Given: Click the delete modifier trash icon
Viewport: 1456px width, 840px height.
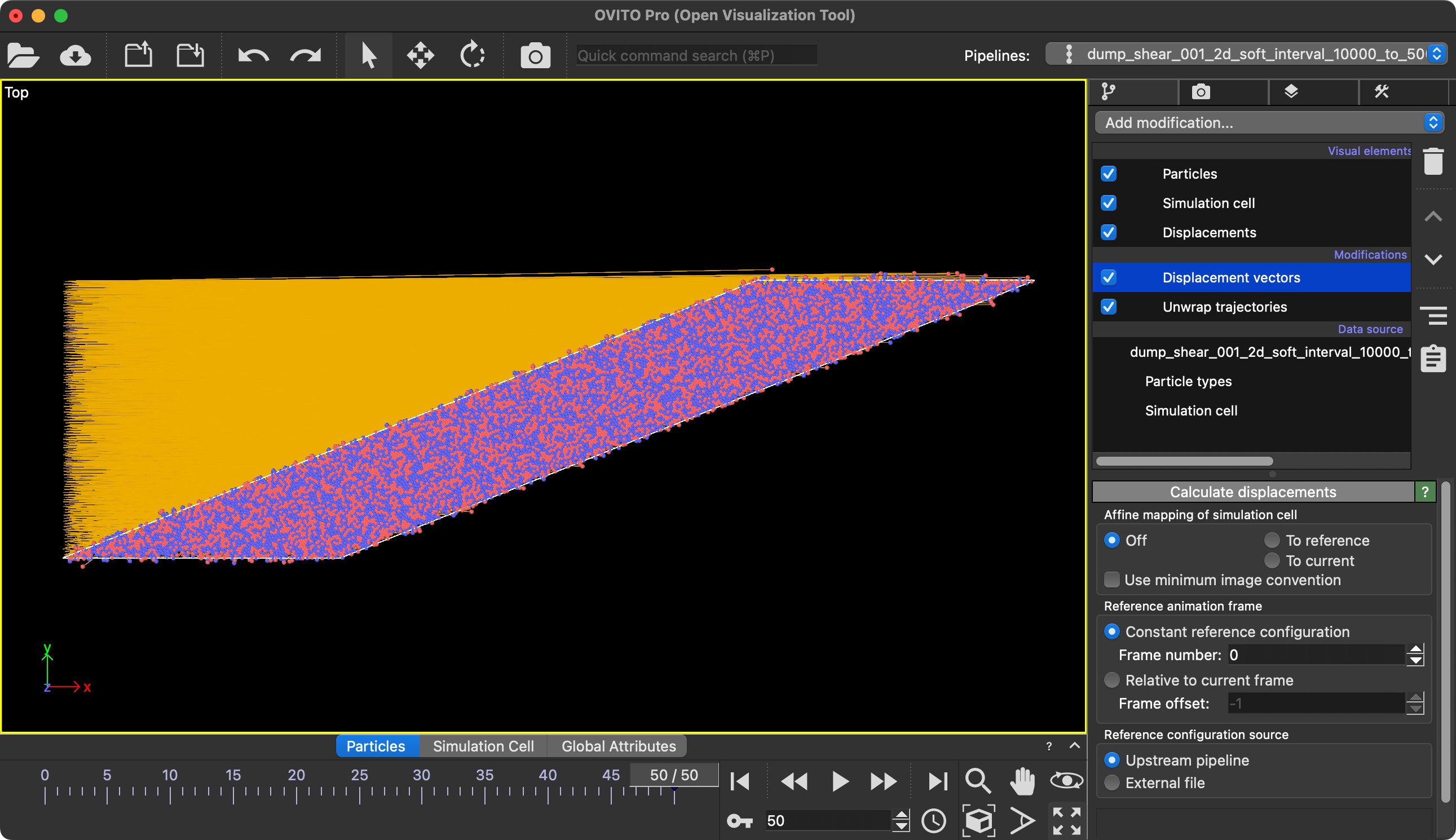Looking at the screenshot, I should click(x=1433, y=162).
